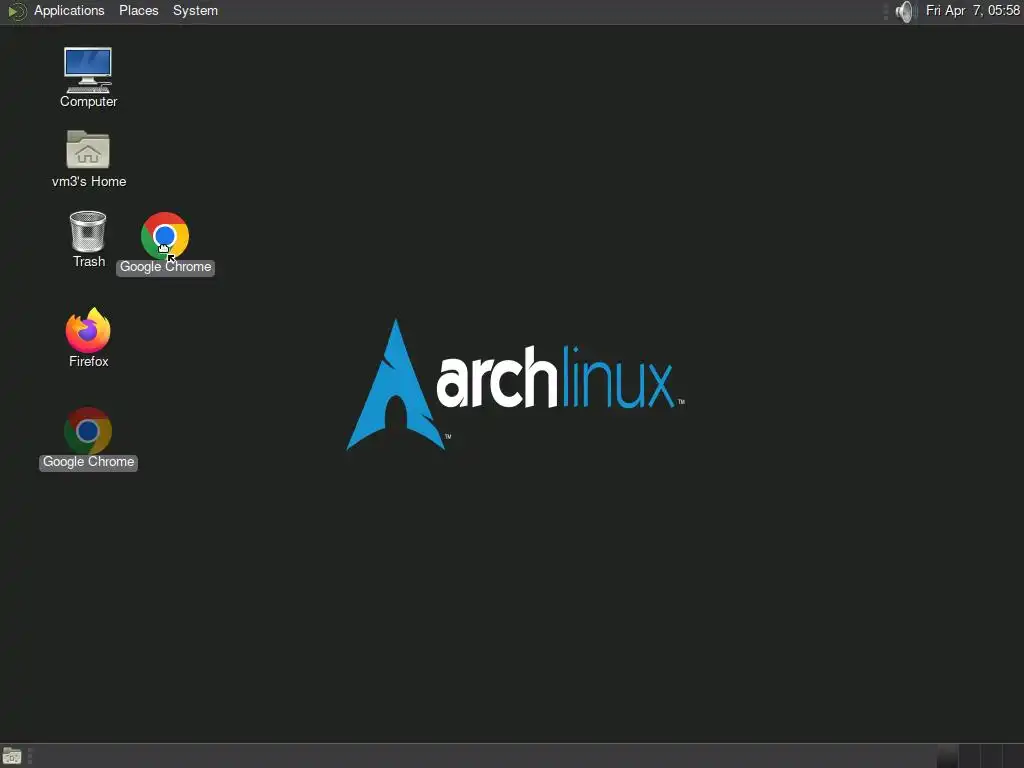Screen dimensions: 1024x768
Task: Select the Google Chrome icon beside Trash
Action: [165, 235]
